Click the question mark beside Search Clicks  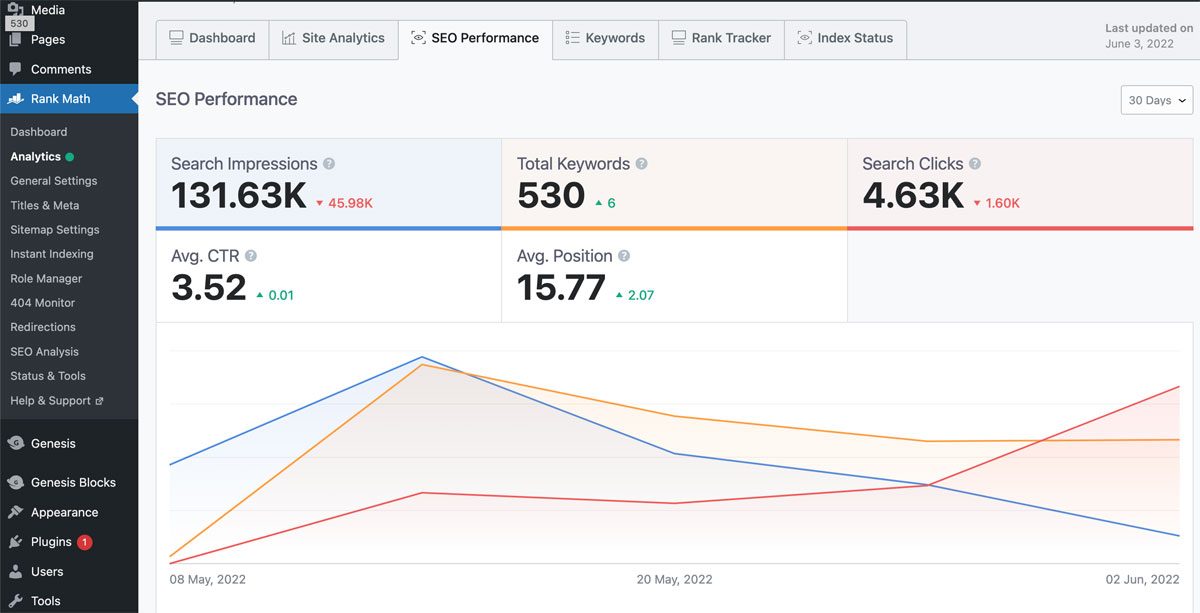coord(975,164)
